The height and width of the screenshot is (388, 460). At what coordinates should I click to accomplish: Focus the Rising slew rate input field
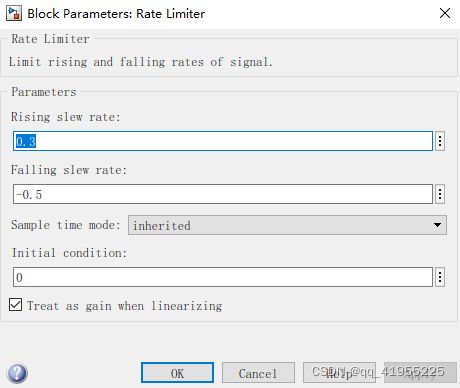pyautogui.click(x=223, y=141)
